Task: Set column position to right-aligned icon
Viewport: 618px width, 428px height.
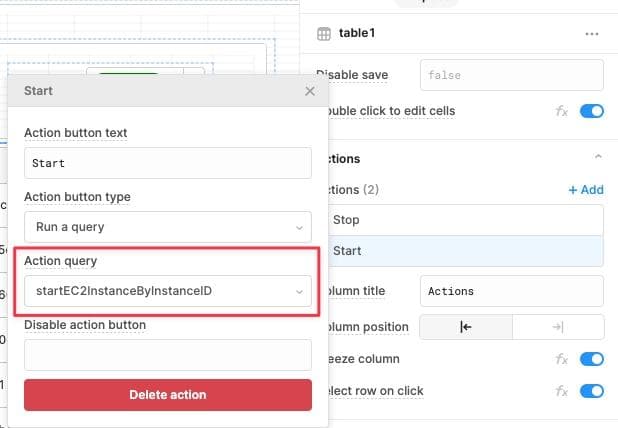Action: coord(558,327)
